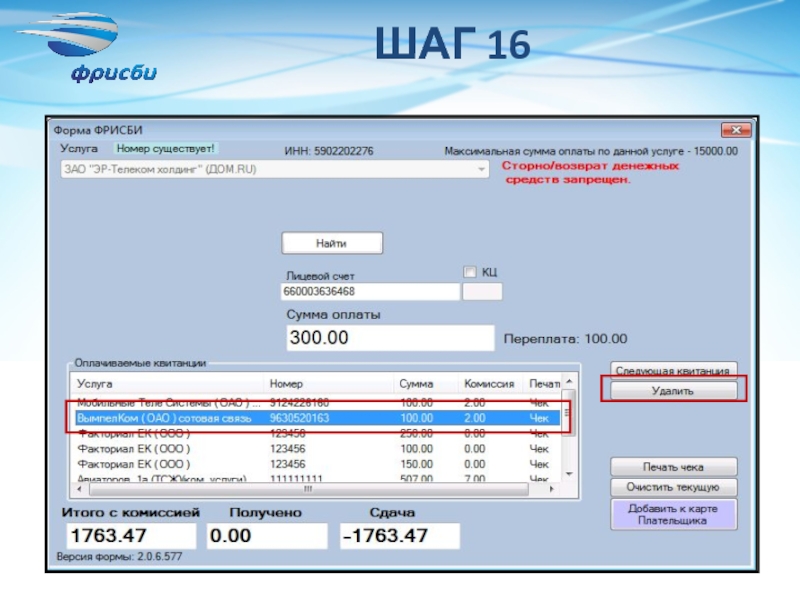Image resolution: width=800 pixels, height=600 pixels.
Task: Click Чек in the ВымпелКом row
Action: point(539,418)
